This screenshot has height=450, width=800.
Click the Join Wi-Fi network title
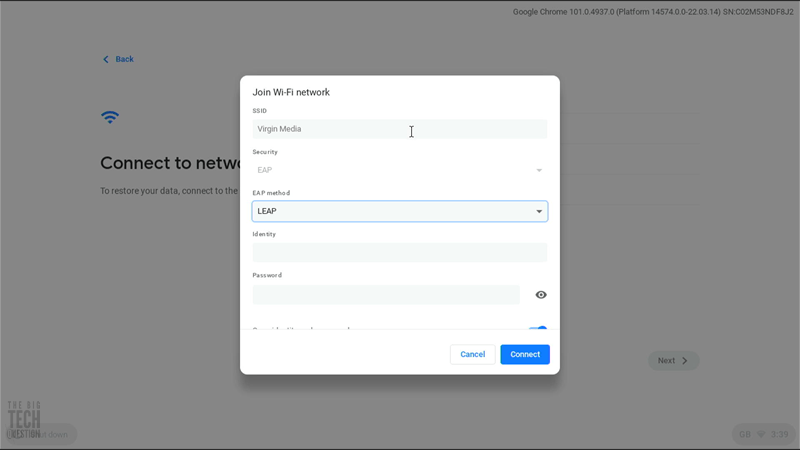click(291, 92)
